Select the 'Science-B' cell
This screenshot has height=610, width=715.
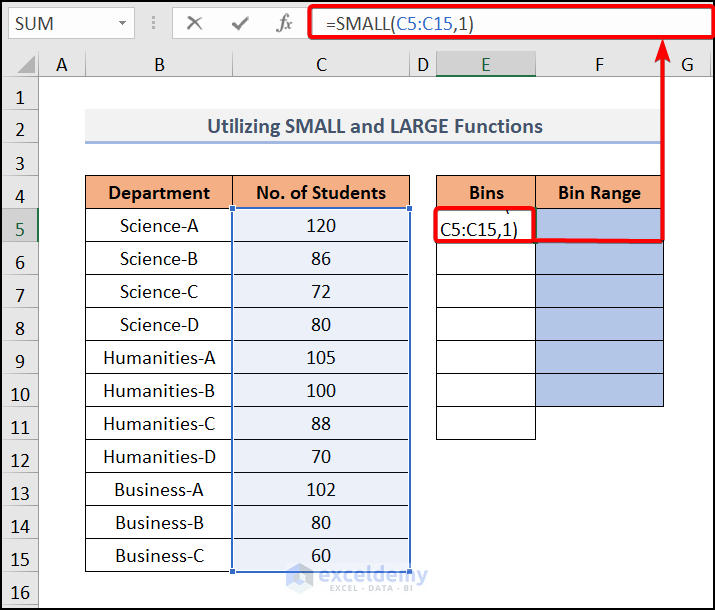coord(159,258)
